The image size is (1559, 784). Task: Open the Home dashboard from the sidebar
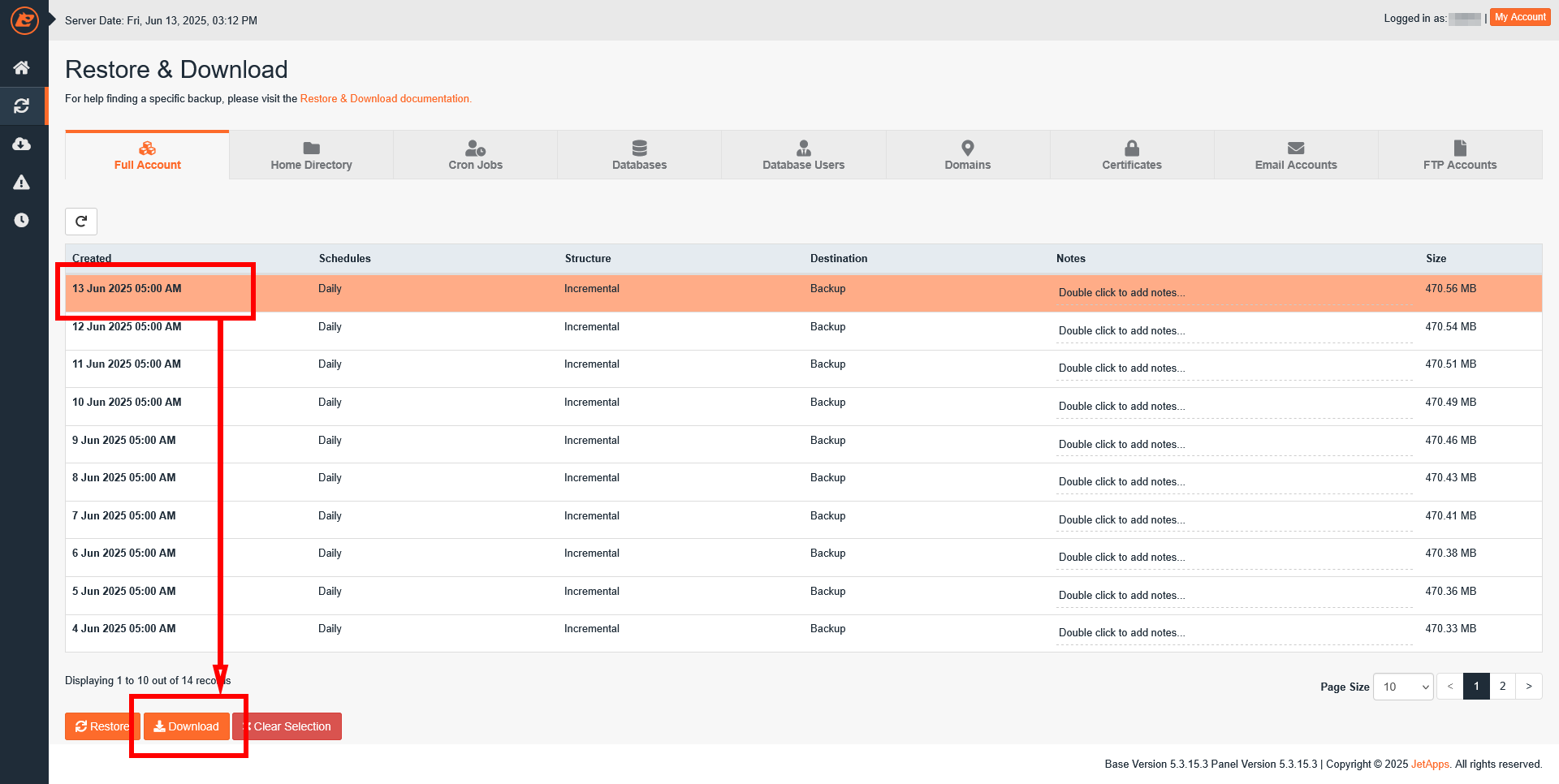(22, 67)
